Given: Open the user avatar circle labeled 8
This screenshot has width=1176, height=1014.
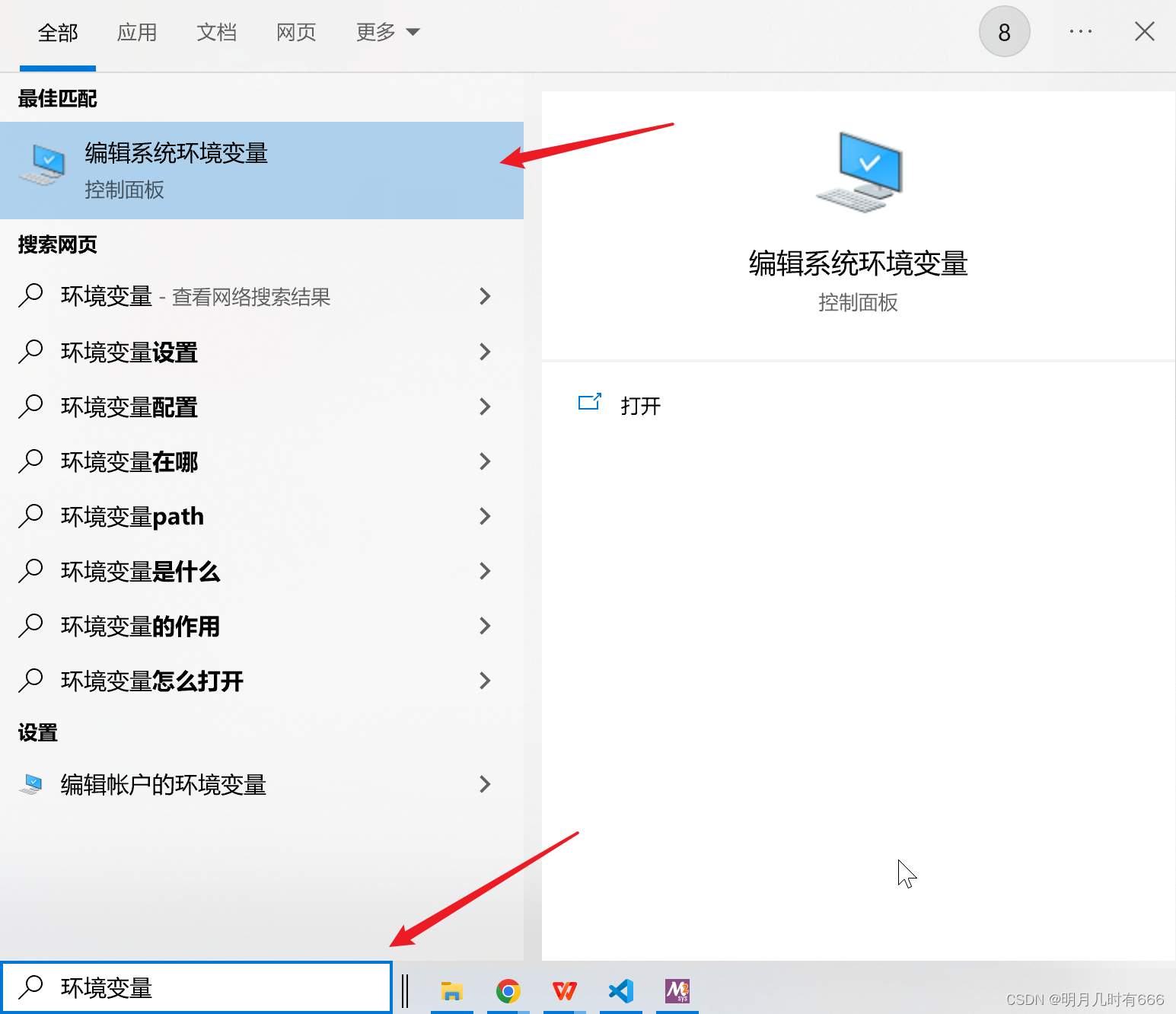Looking at the screenshot, I should click(1004, 31).
